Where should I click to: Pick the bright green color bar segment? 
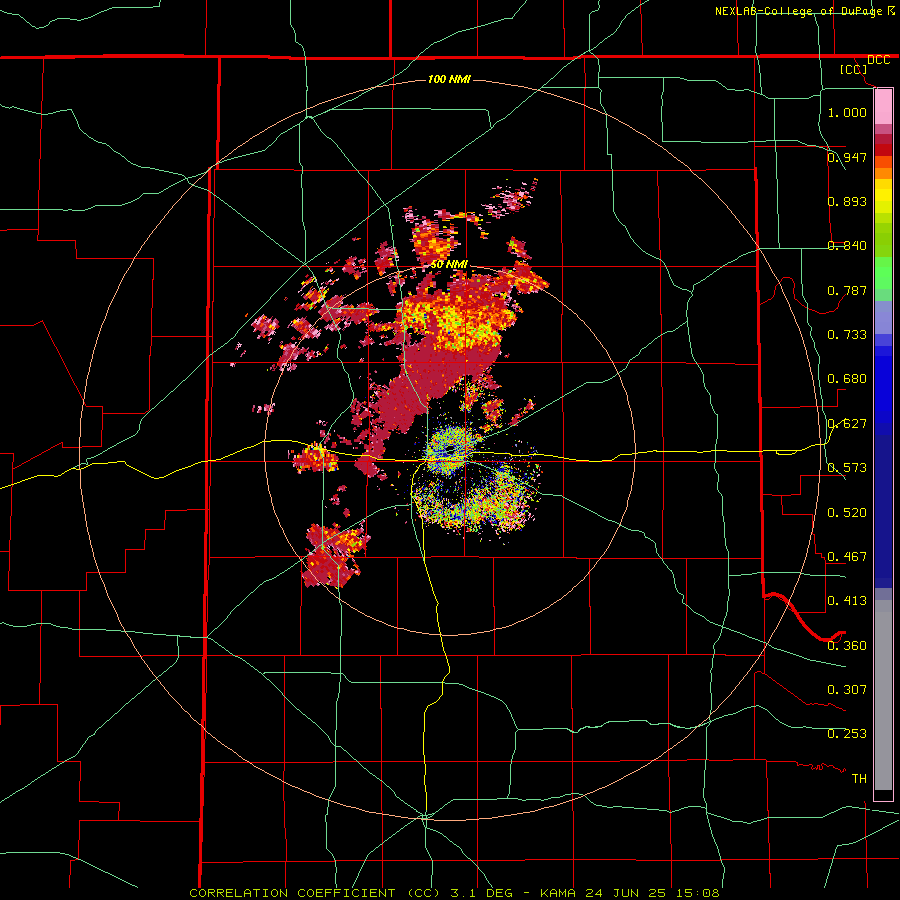(883, 273)
